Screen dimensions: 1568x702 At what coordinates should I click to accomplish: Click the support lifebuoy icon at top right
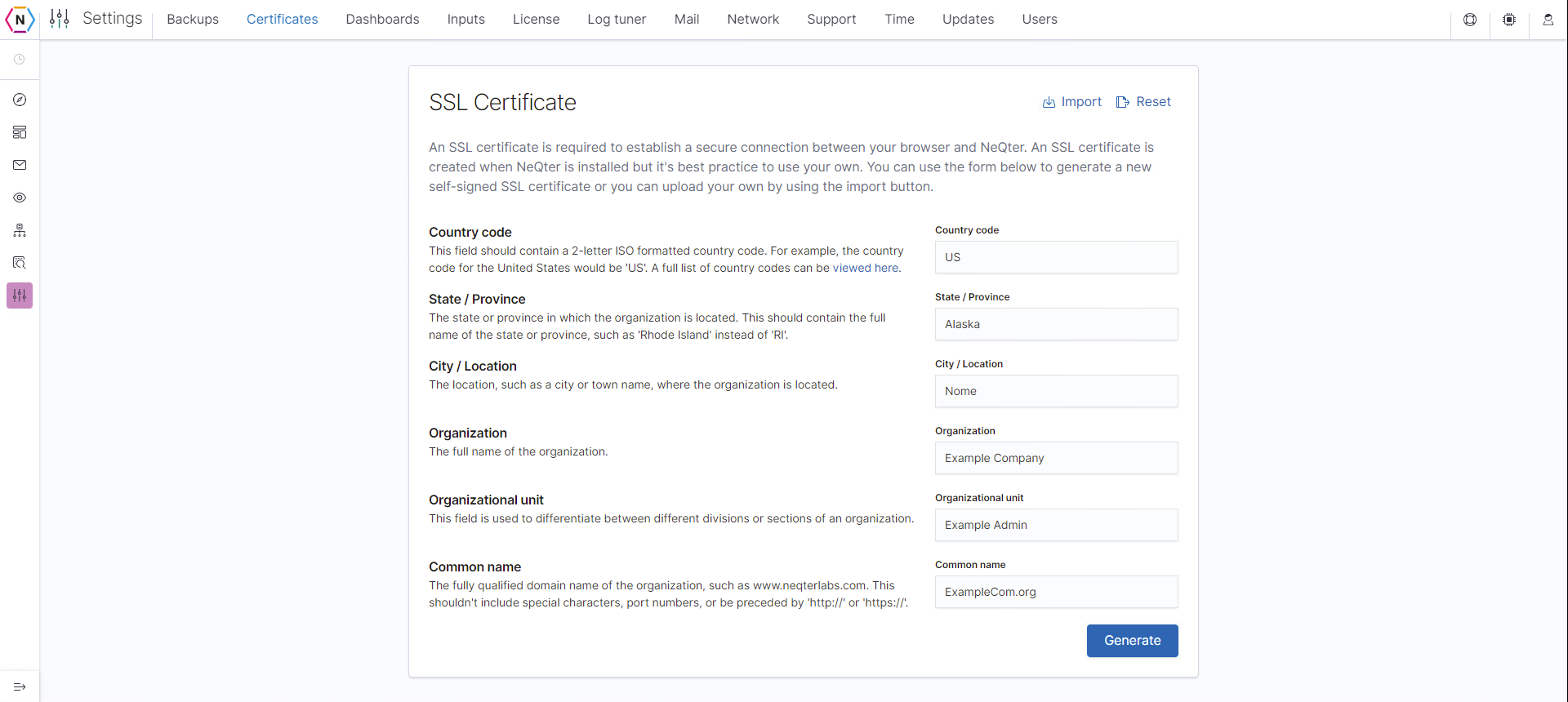1470,20
